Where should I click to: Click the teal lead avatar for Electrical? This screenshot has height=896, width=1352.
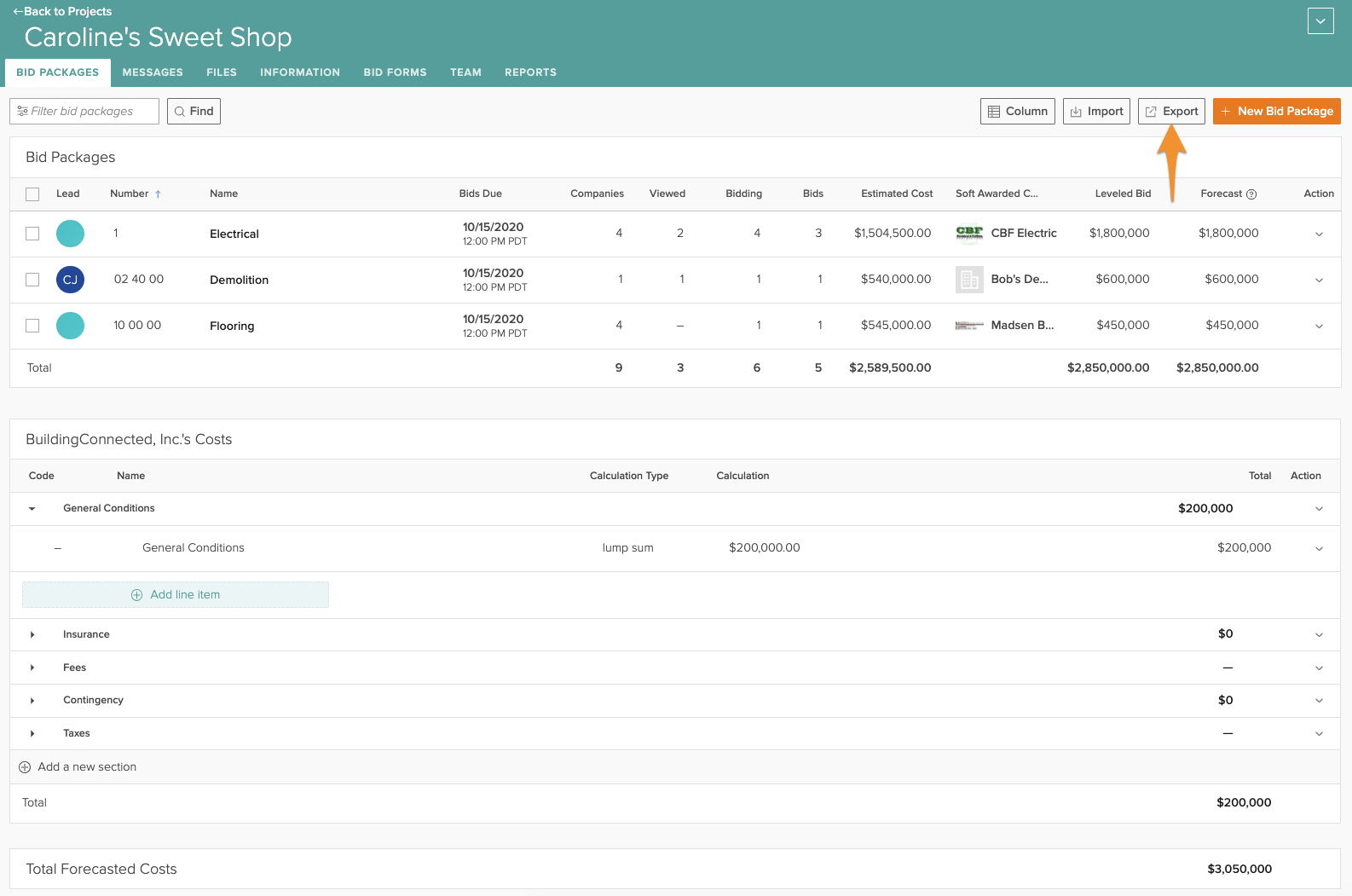tap(70, 234)
